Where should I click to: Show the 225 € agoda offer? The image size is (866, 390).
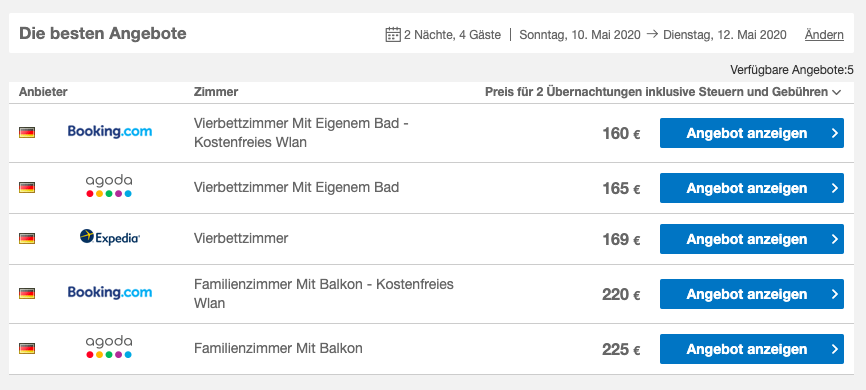tap(752, 349)
